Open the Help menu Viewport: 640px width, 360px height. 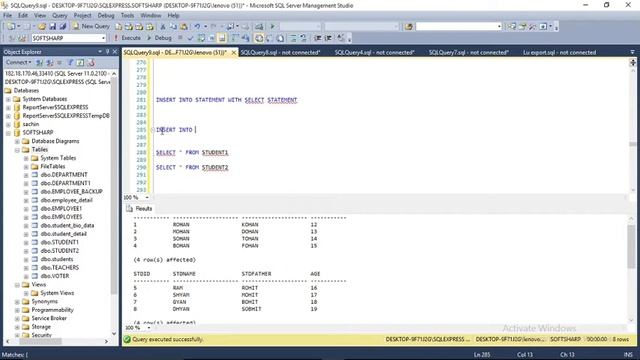[x=173, y=16]
